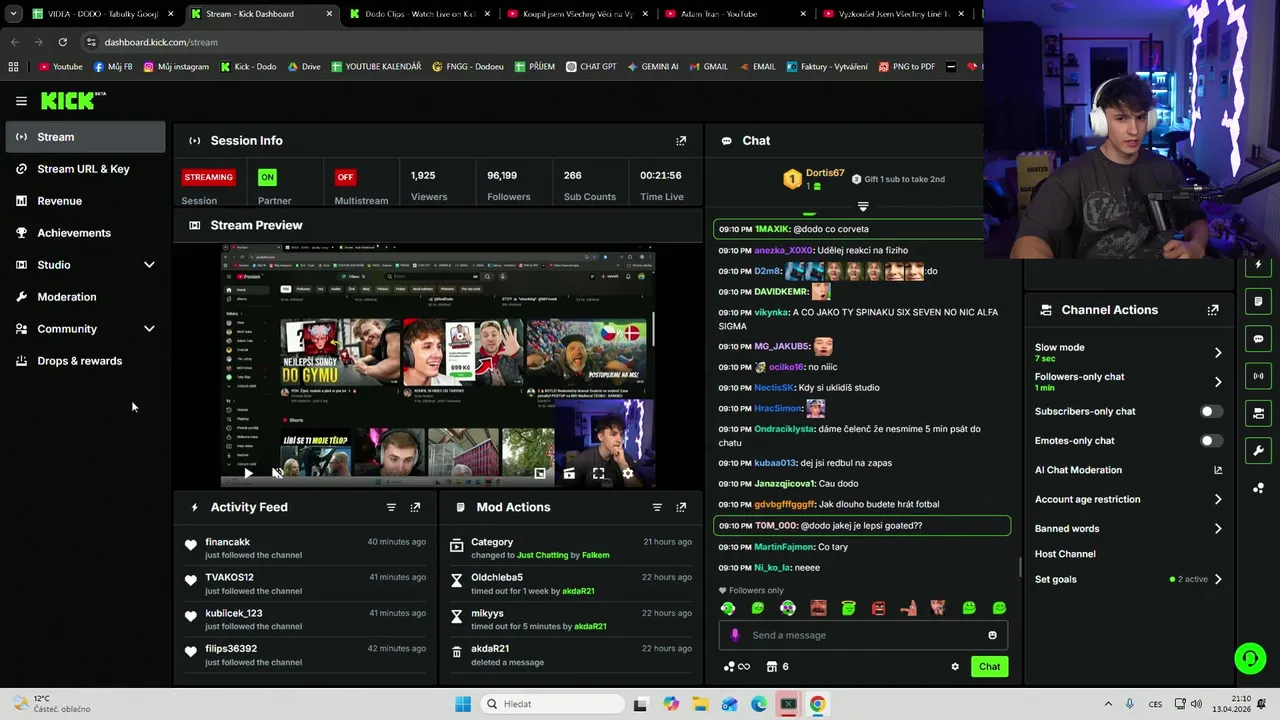Play the stream preview video

click(248, 473)
